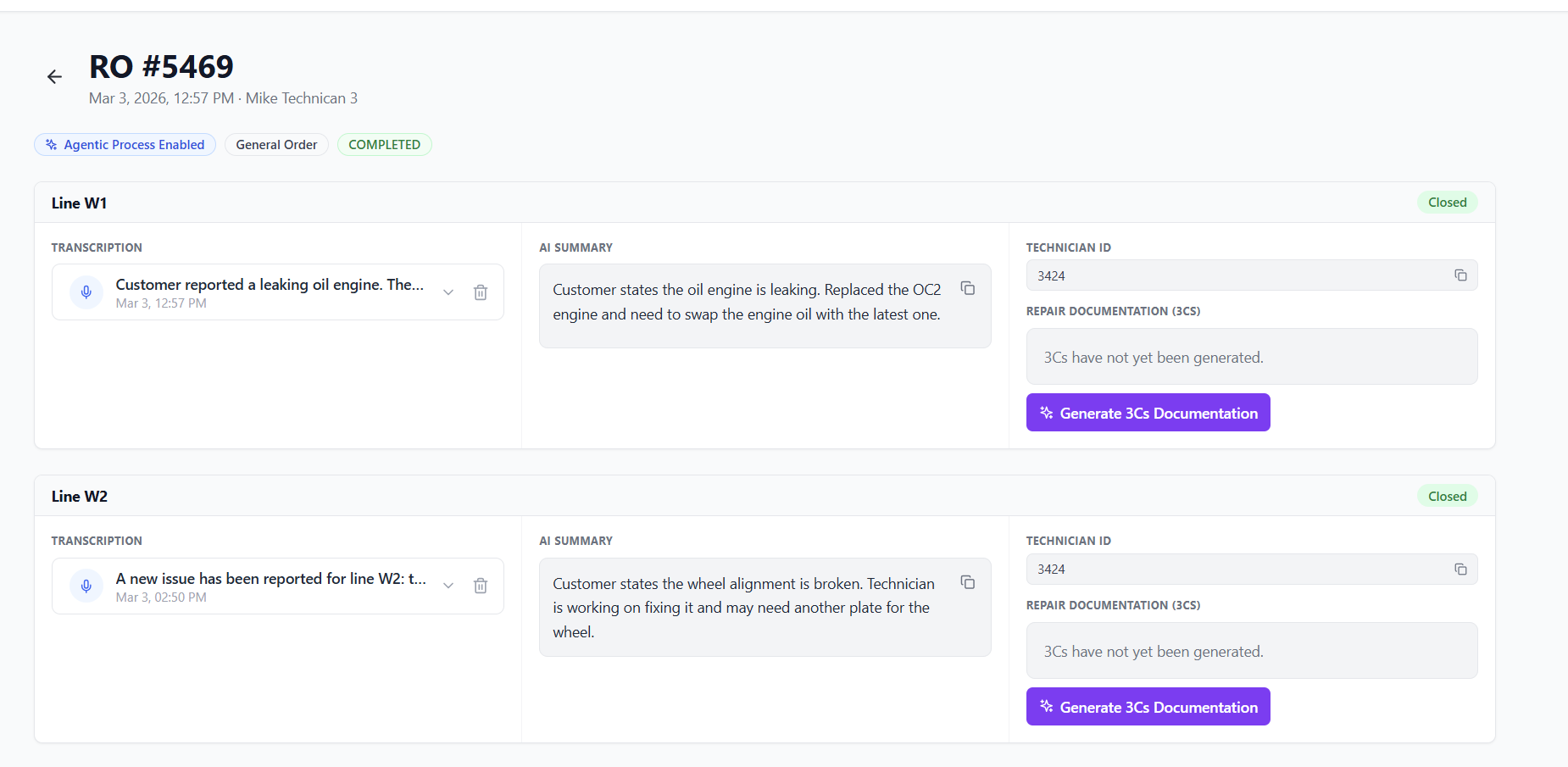The width and height of the screenshot is (1568, 767).
Task: Copy the Line W1 AI summary
Action: (967, 288)
